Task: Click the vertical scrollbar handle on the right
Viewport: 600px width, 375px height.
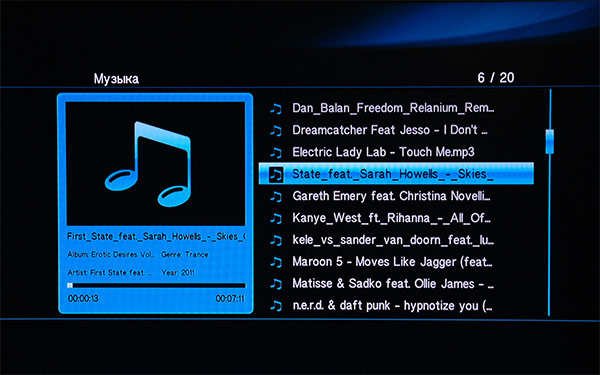Action: pyautogui.click(x=549, y=142)
